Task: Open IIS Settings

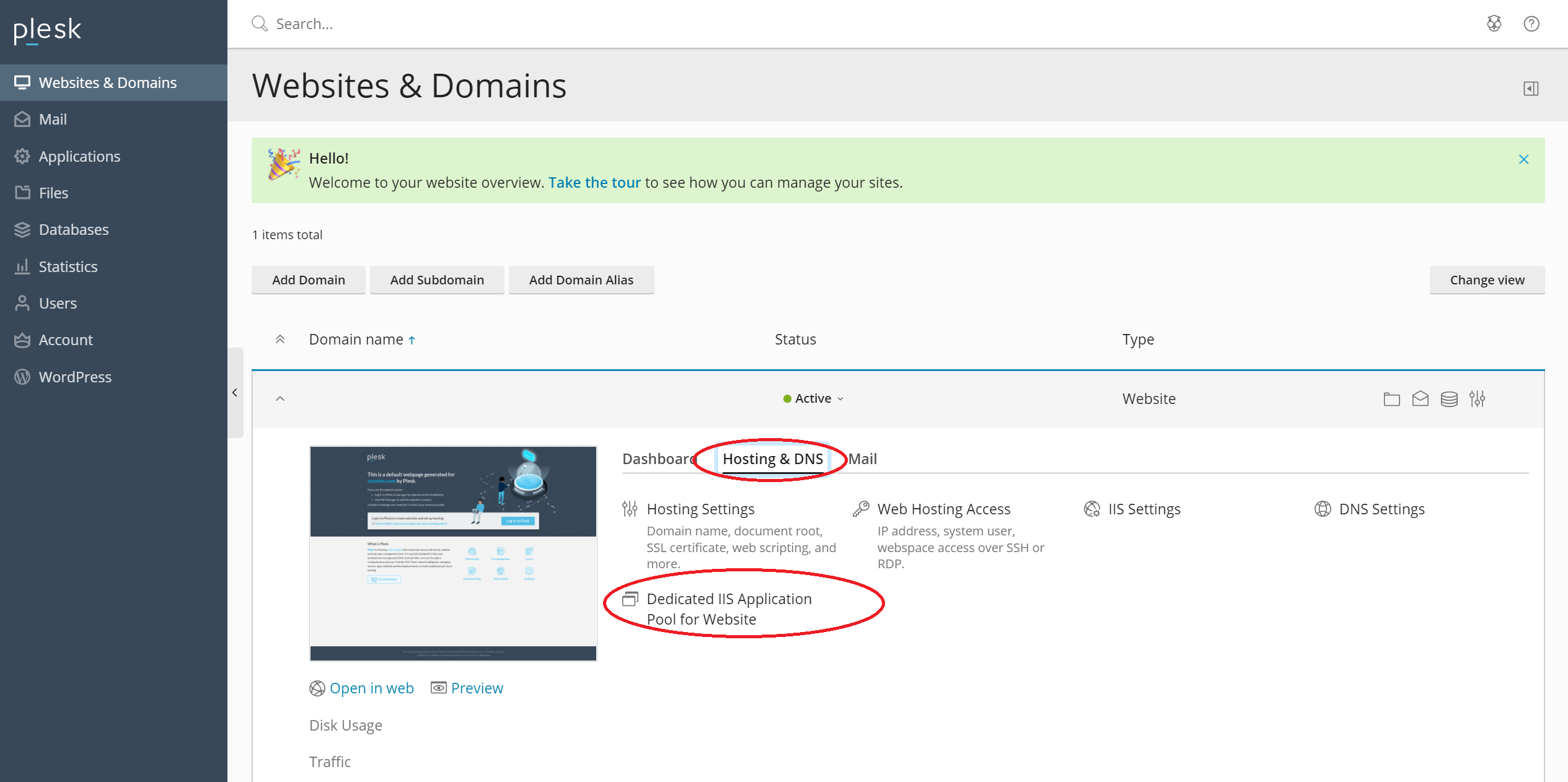Action: click(x=1144, y=509)
